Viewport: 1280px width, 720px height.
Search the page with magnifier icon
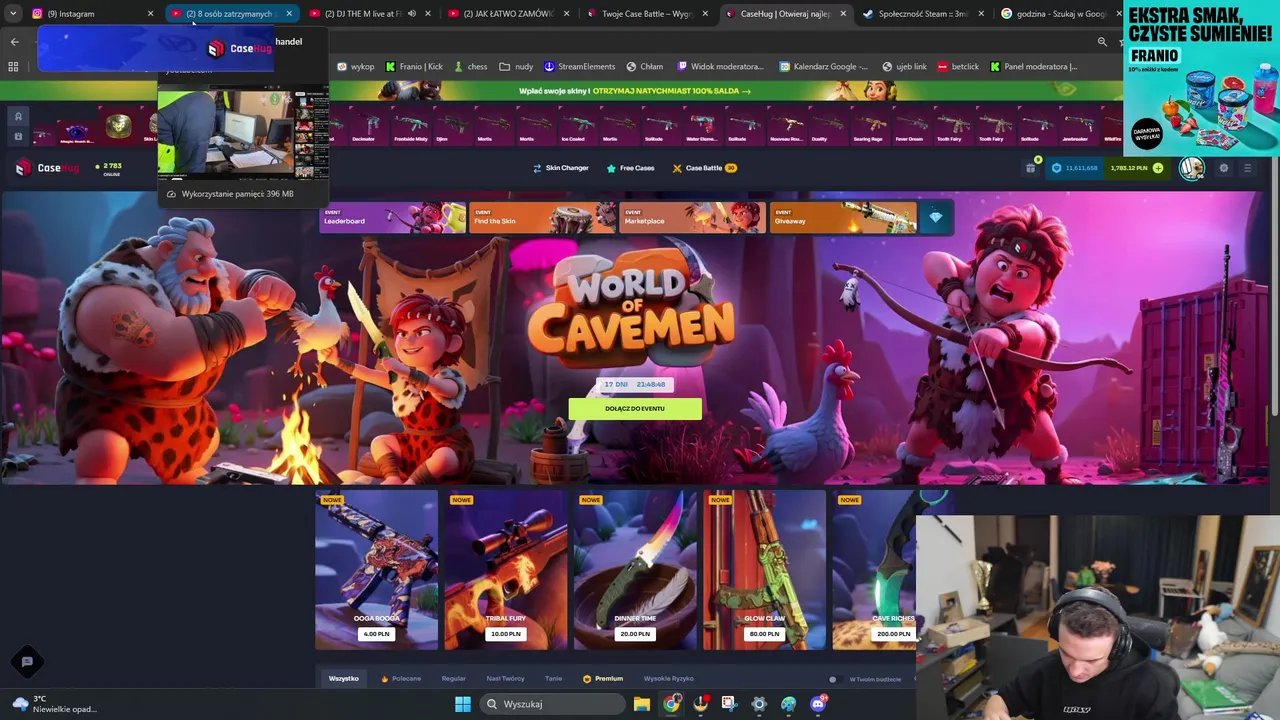click(x=1102, y=42)
